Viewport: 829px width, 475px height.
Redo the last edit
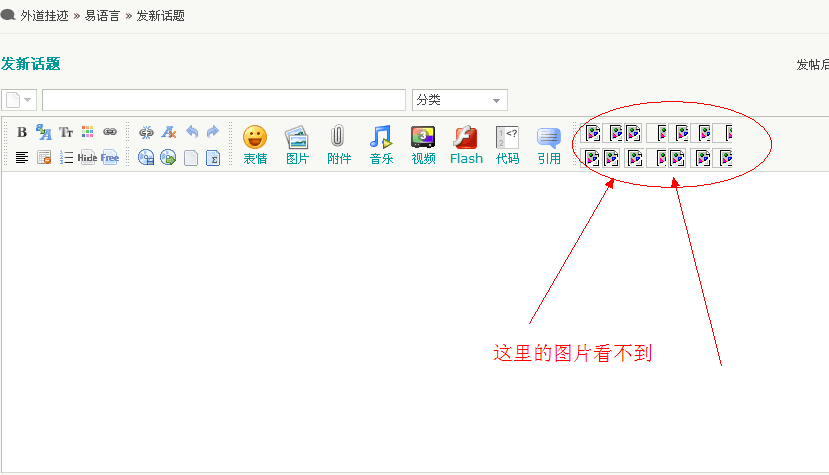click(213, 132)
